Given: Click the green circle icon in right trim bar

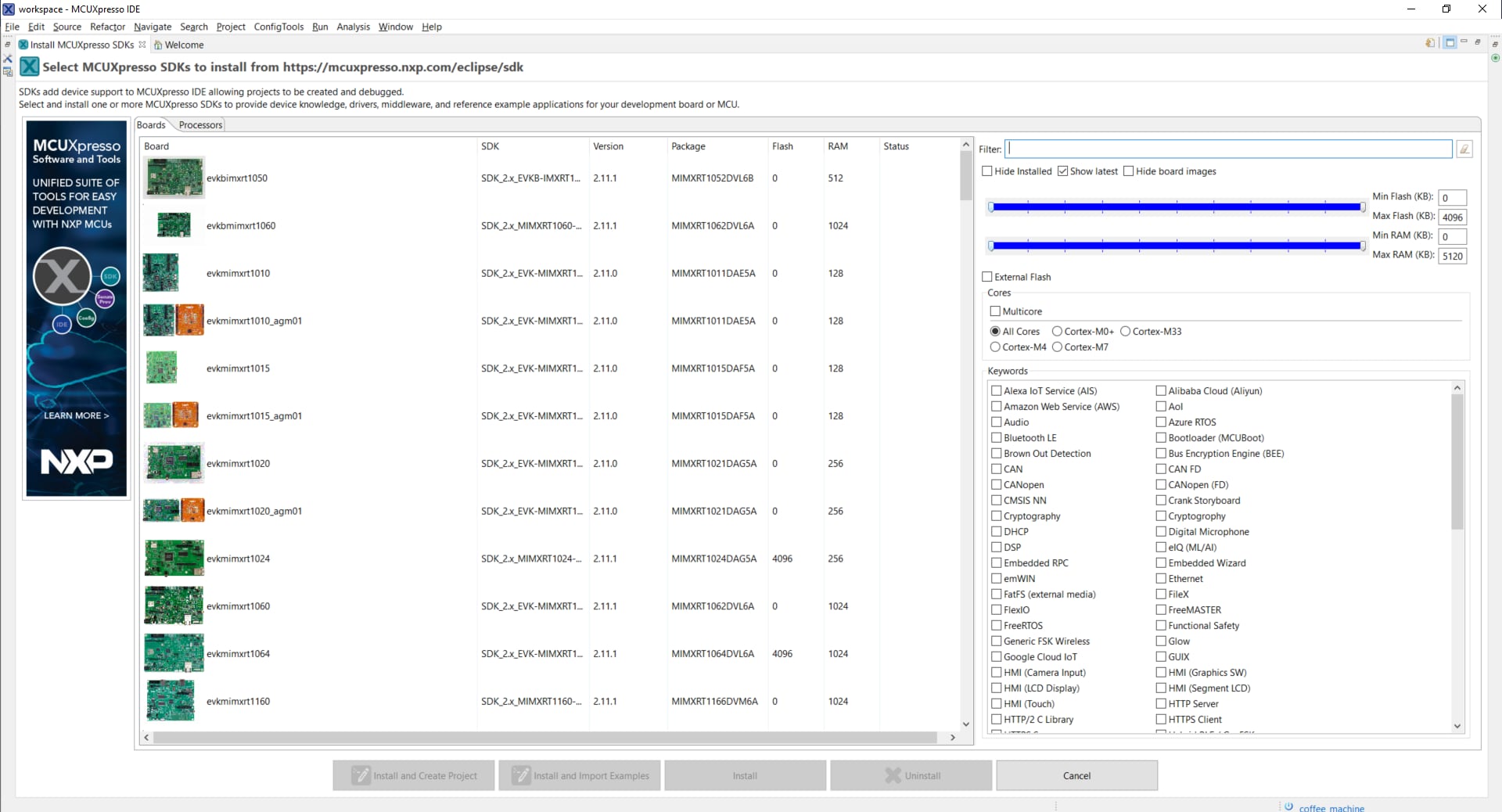Looking at the screenshot, I should tap(1495, 58).
